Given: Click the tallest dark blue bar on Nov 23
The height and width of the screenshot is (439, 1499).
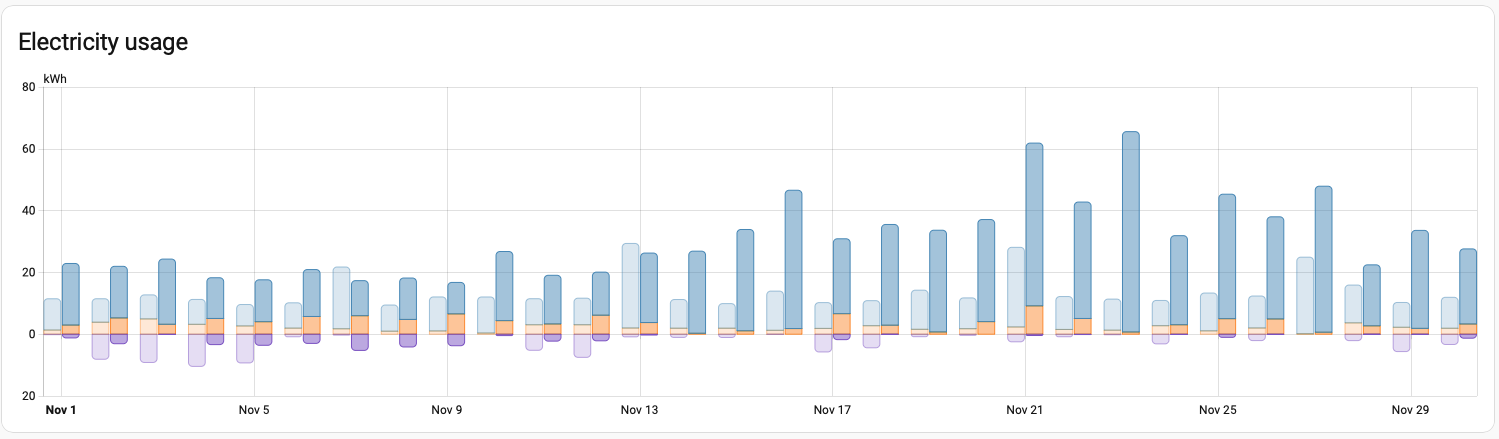Looking at the screenshot, I should click(1130, 230).
